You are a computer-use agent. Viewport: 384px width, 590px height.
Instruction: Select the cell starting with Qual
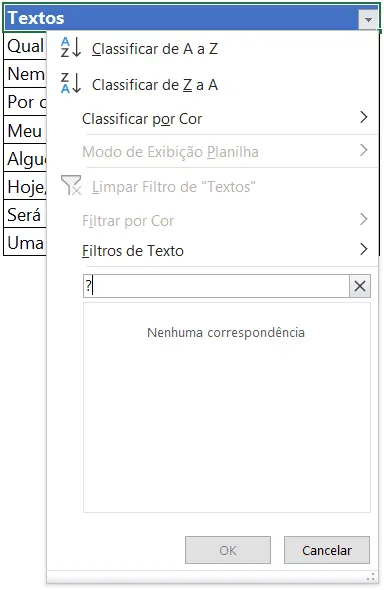coord(25,46)
